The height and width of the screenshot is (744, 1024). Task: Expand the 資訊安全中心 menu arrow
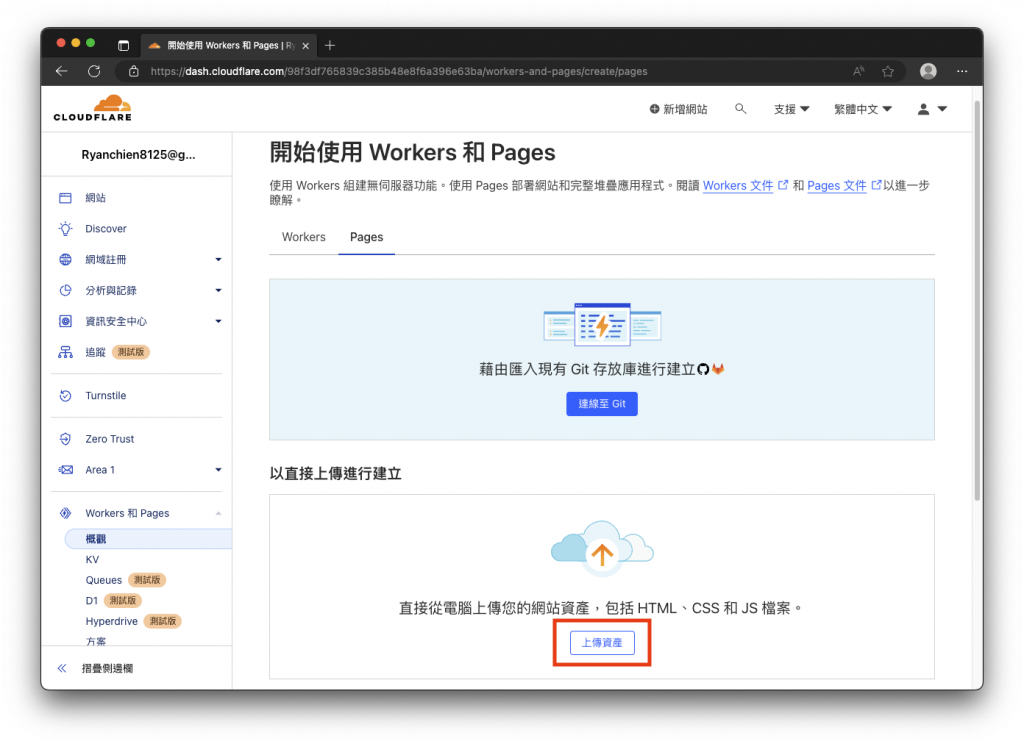coord(218,321)
